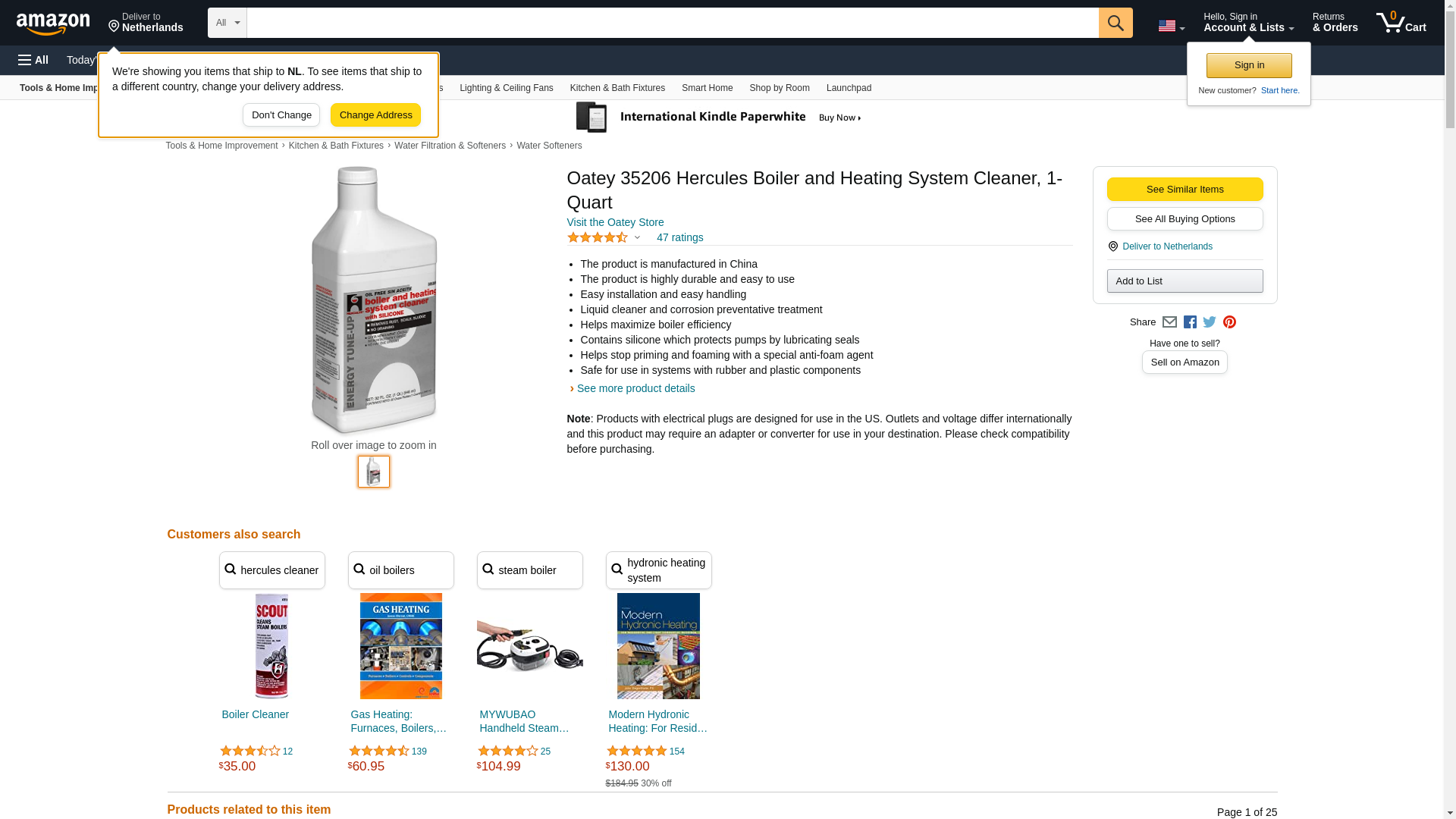Search for hercules cleaner suggestion
Screen dimensions: 1456x819
tap(272, 570)
